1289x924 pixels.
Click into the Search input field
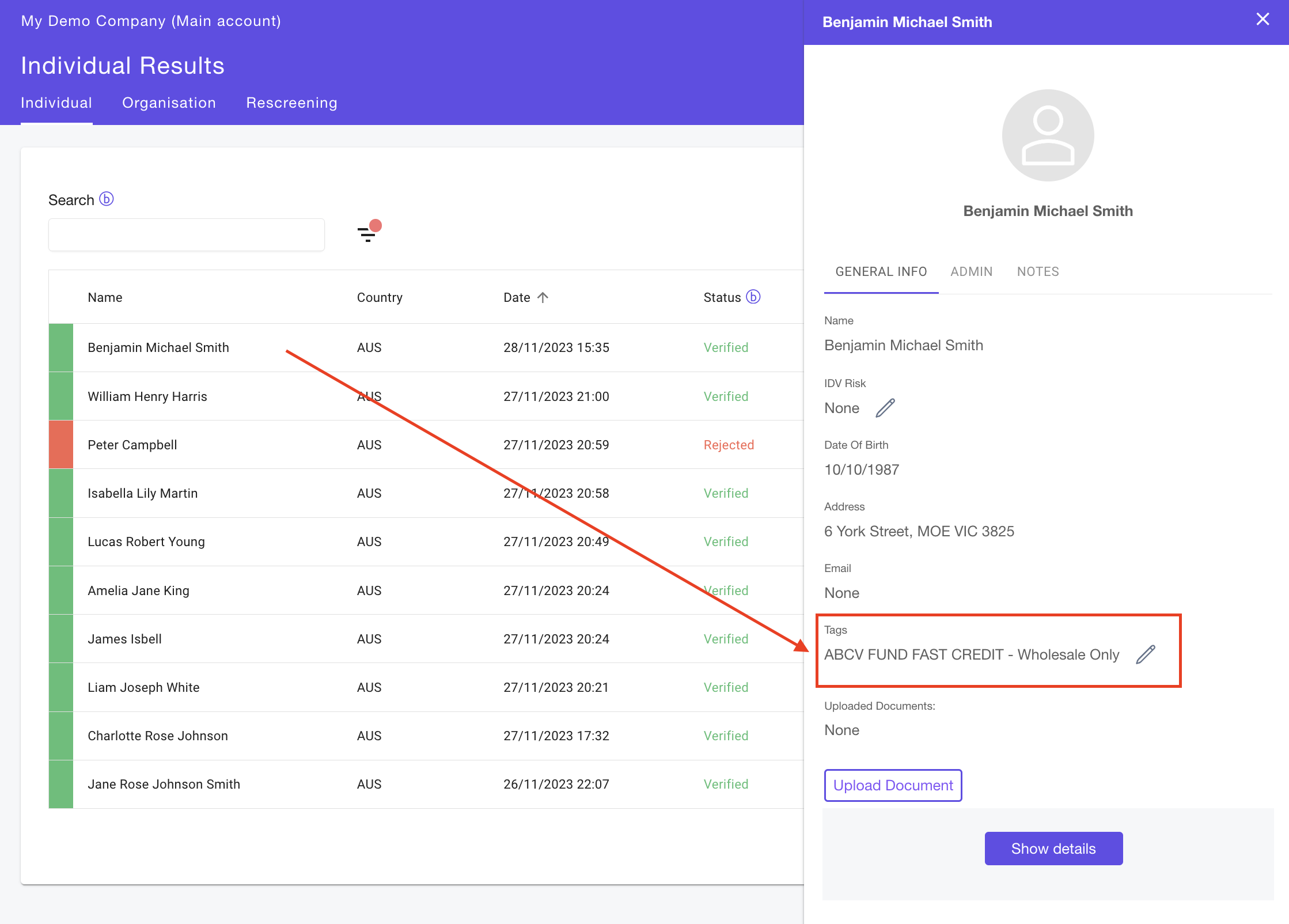186,234
